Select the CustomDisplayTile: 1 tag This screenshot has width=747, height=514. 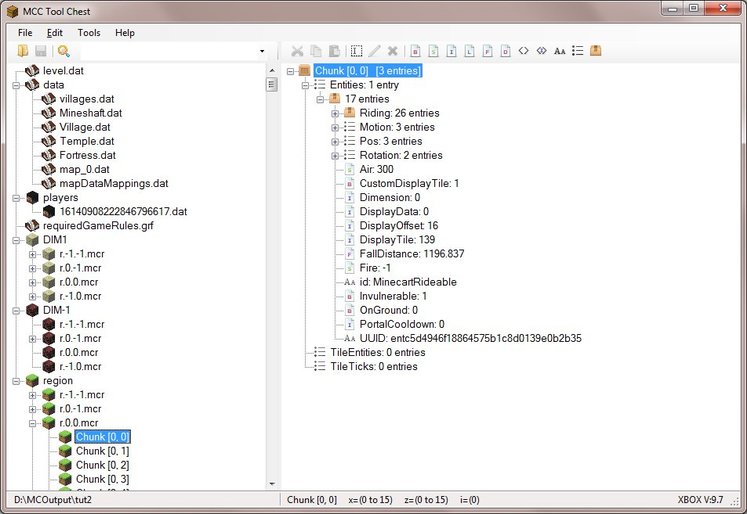click(x=409, y=183)
